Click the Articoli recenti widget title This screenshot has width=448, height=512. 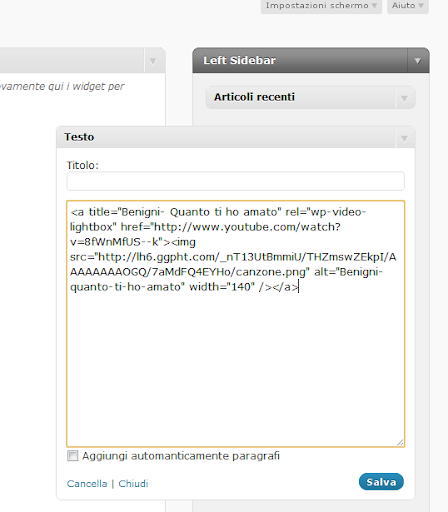254,97
